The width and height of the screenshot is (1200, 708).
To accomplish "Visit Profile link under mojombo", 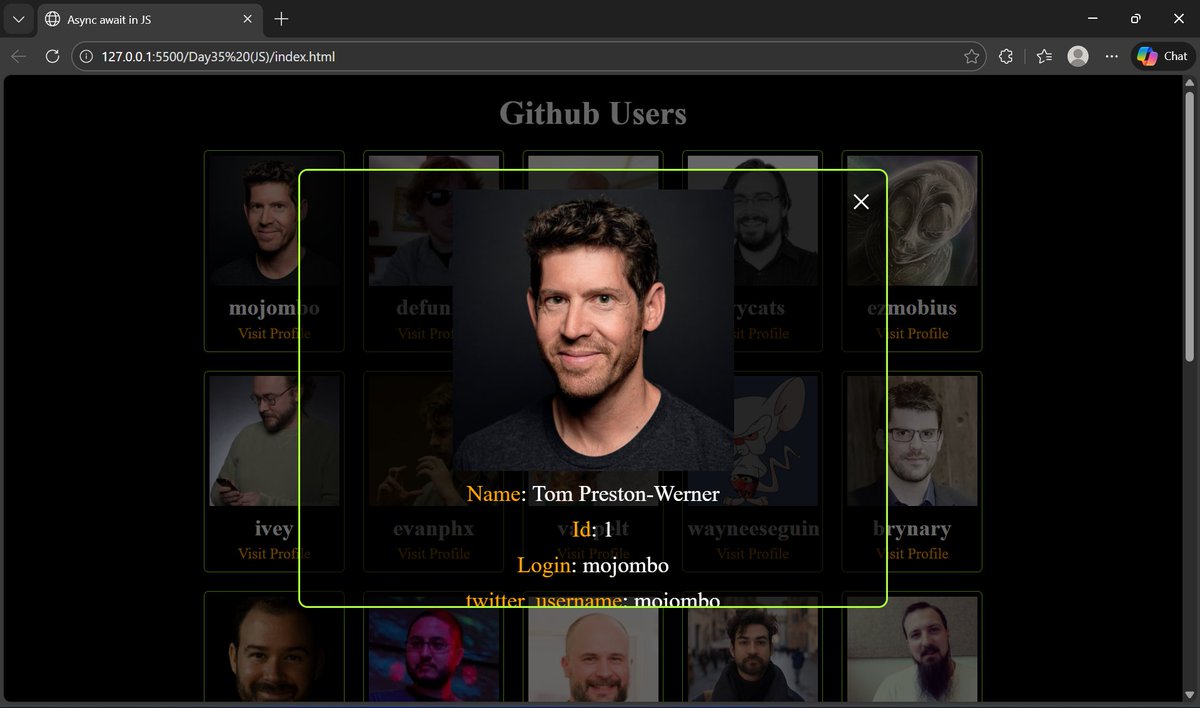I will [274, 333].
